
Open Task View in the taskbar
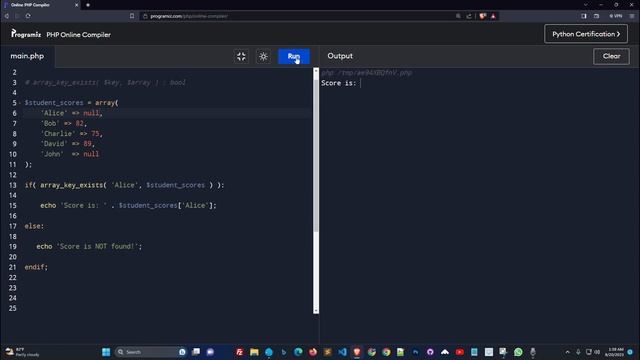tap(196, 352)
